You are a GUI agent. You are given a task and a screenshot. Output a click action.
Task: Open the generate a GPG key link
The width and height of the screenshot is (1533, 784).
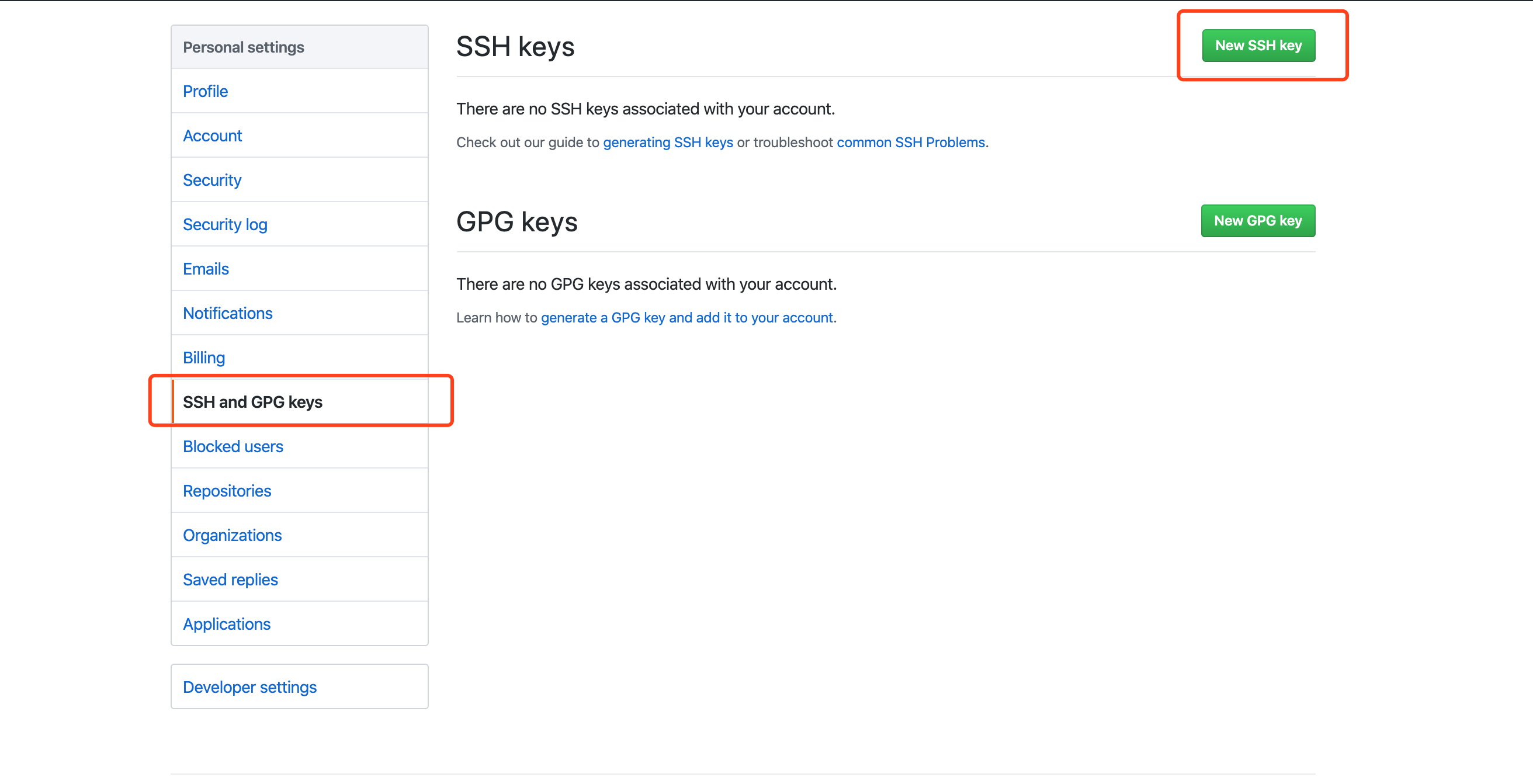(687, 317)
